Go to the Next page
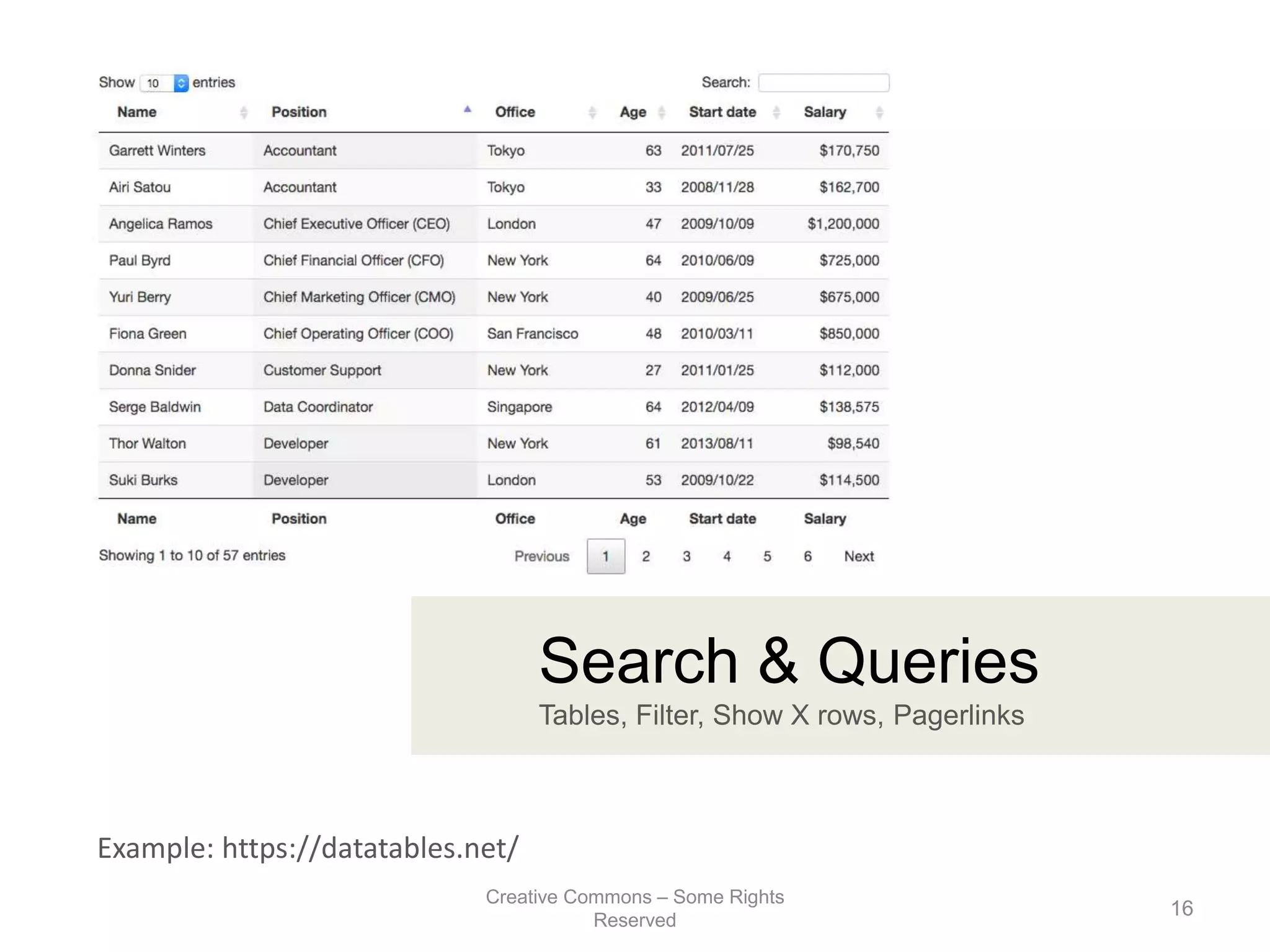Image resolution: width=1270 pixels, height=952 pixels. coord(859,557)
